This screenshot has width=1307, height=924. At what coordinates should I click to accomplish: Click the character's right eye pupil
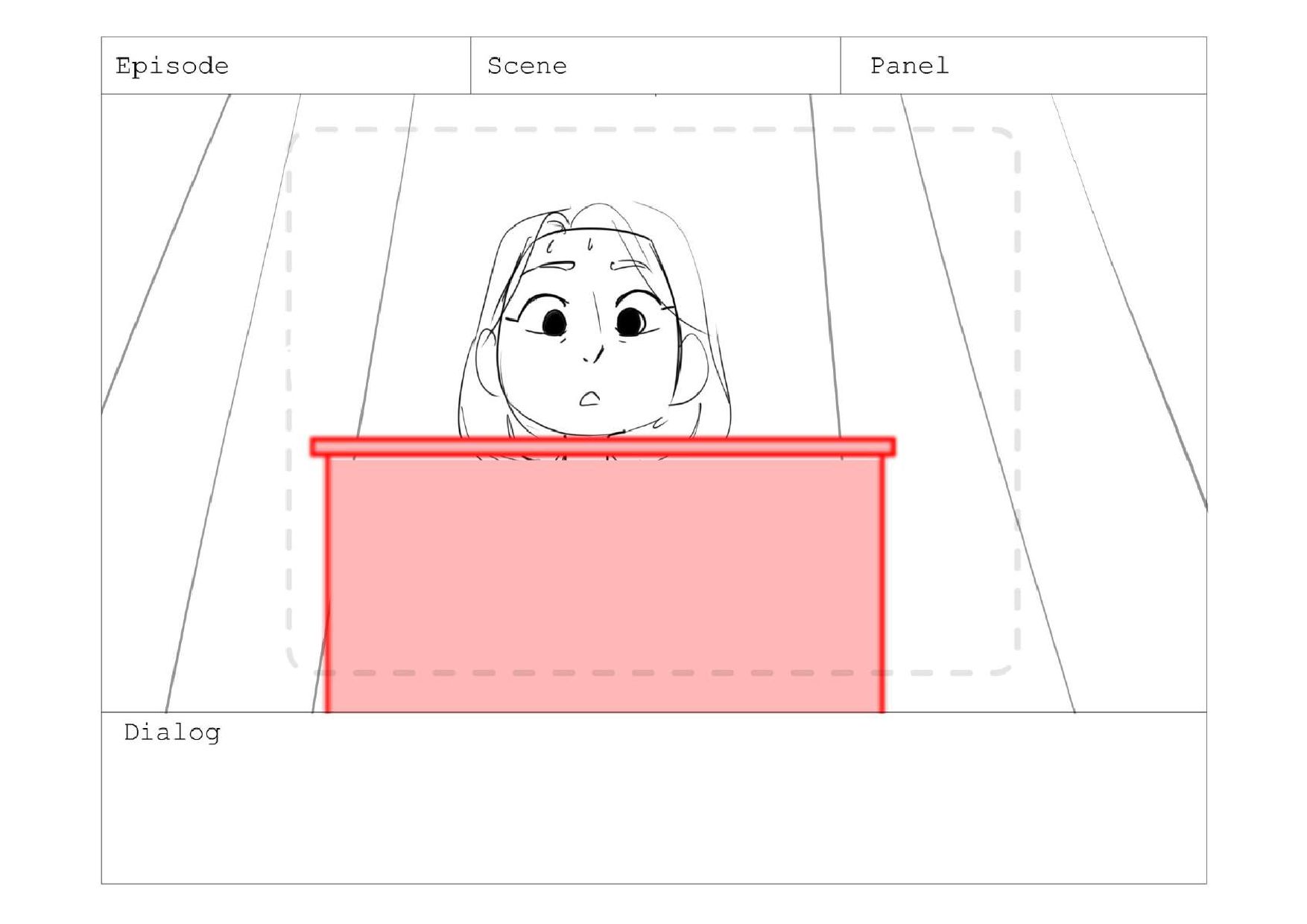[x=631, y=321]
